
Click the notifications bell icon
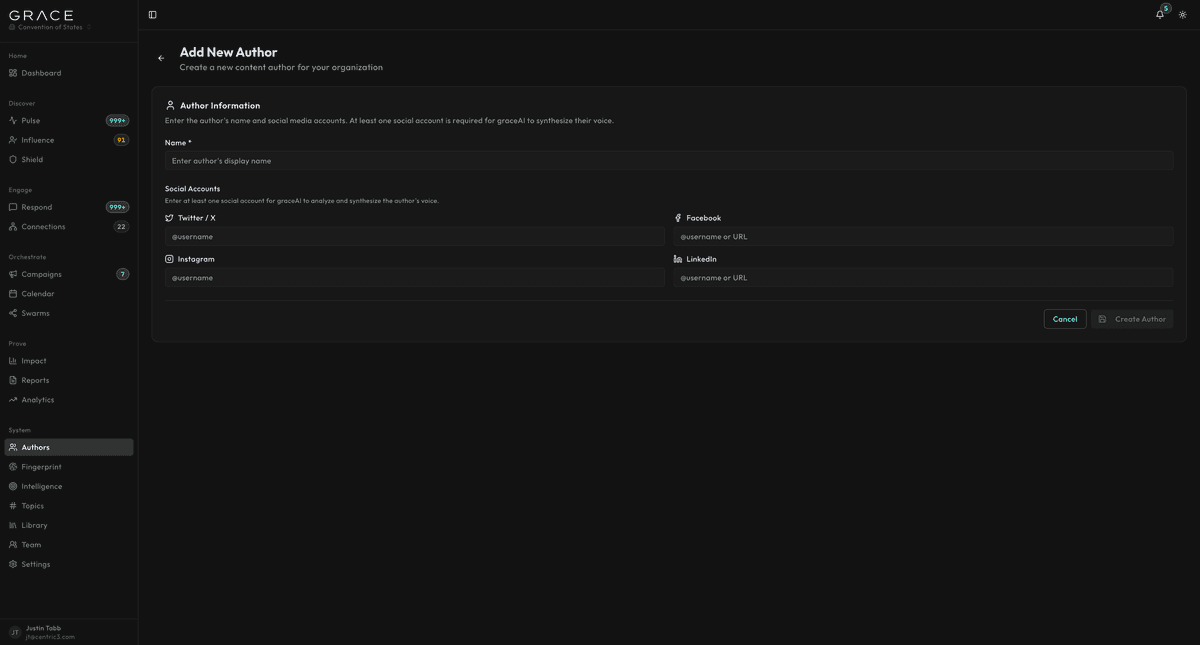pyautogui.click(x=1158, y=13)
